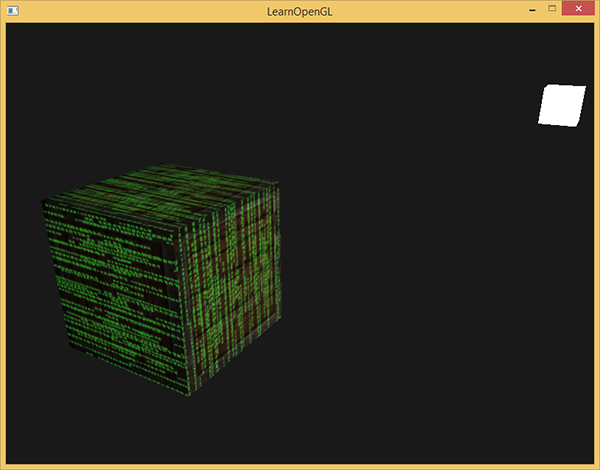Click the white light source cube
The image size is (600, 470).
point(561,105)
